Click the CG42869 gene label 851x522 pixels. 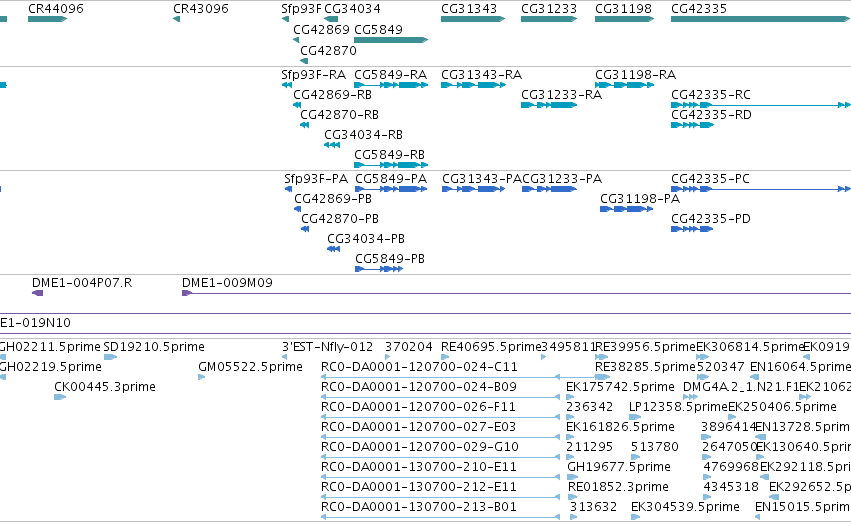[x=321, y=30]
